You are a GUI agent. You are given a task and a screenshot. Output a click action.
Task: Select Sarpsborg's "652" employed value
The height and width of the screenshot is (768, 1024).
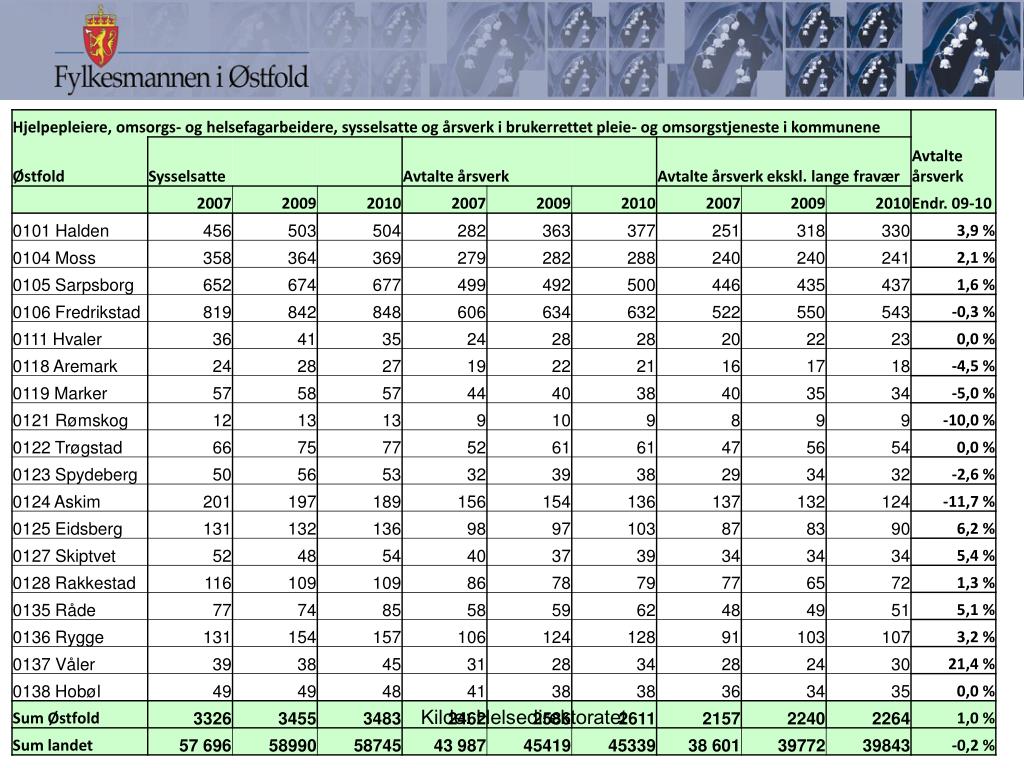217,285
